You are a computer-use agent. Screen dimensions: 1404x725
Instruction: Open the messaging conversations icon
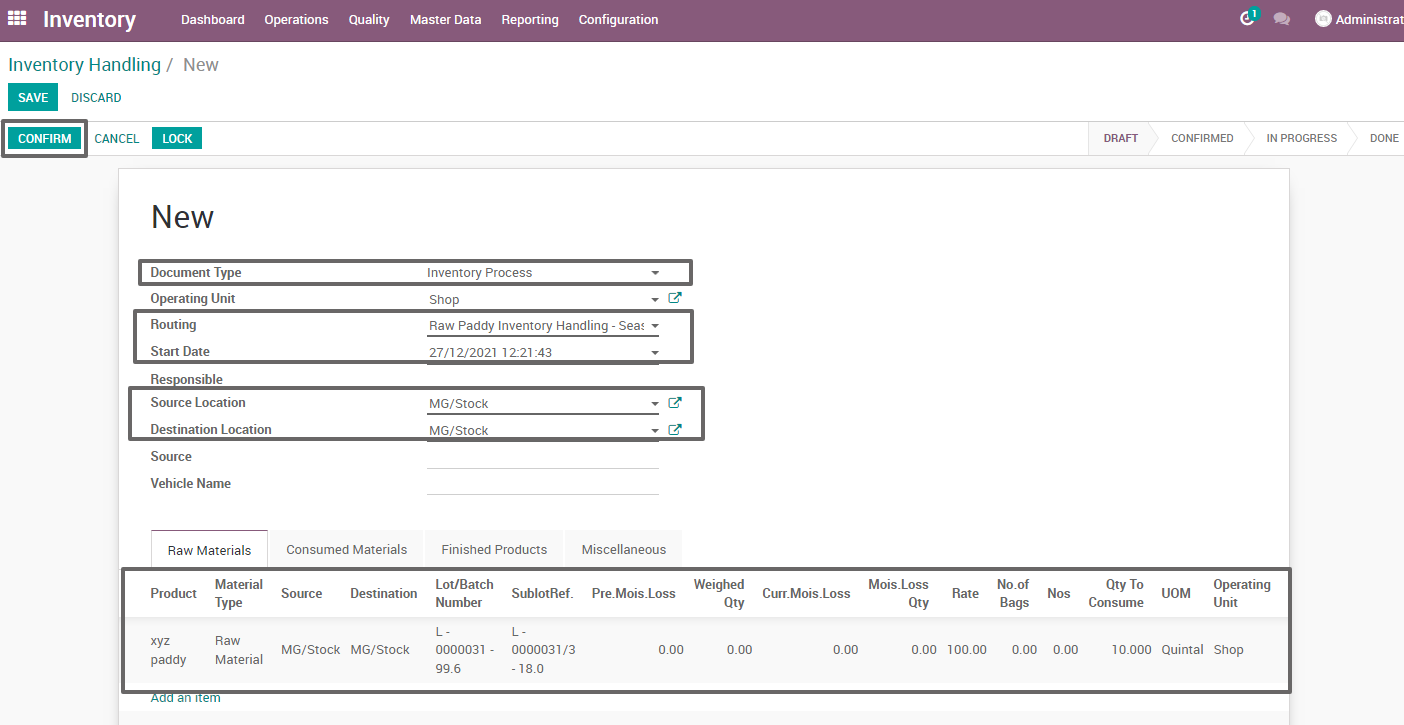(x=1282, y=18)
